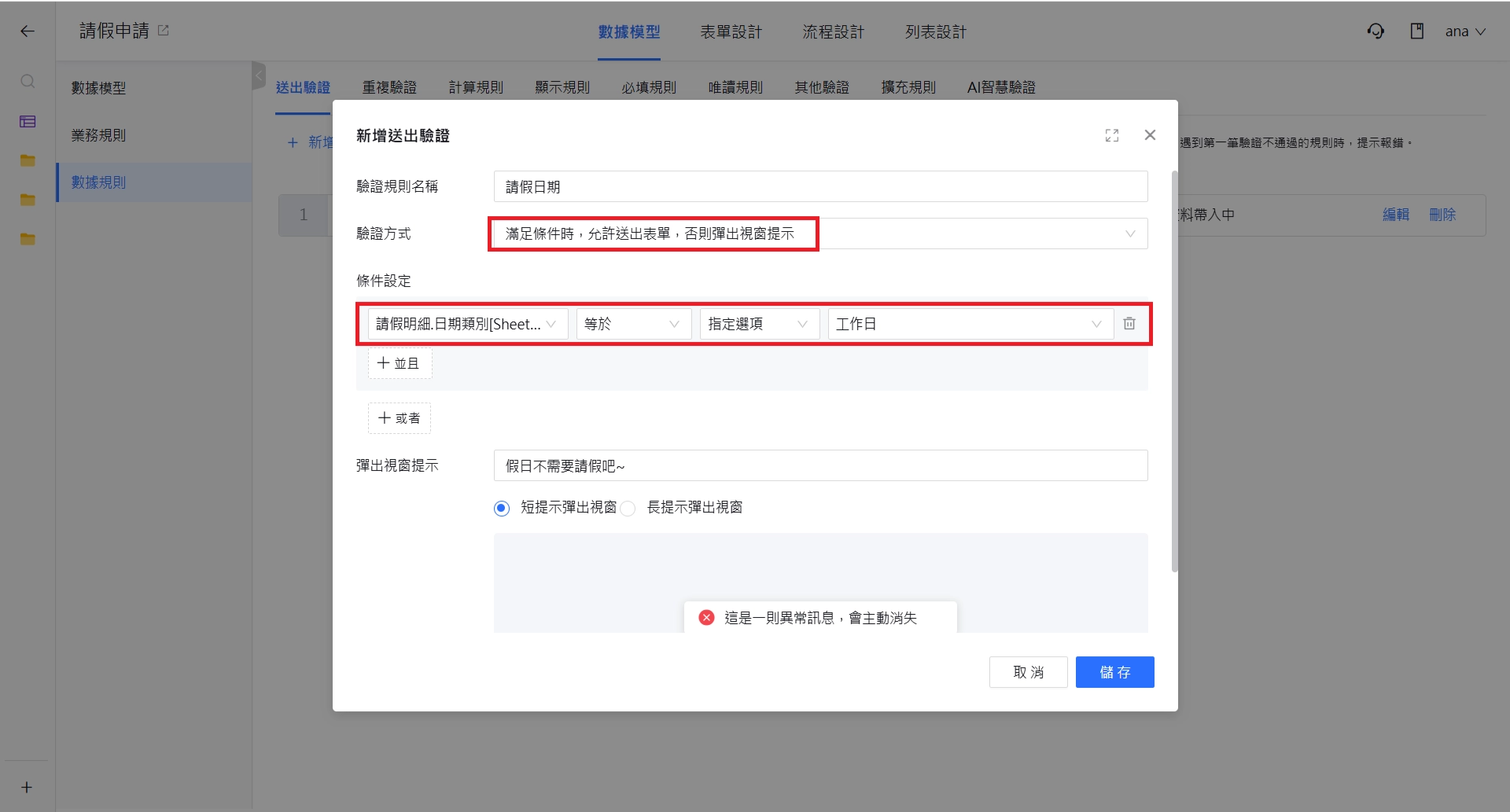1510x812 pixels.
Task: Open the customer support headset icon
Action: 1376,31
